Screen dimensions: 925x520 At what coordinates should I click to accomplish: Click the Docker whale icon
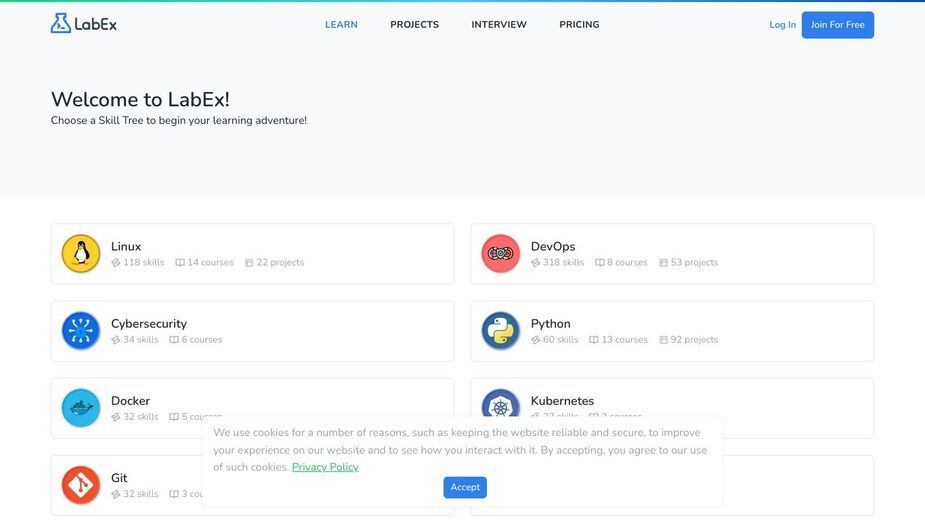tap(81, 408)
